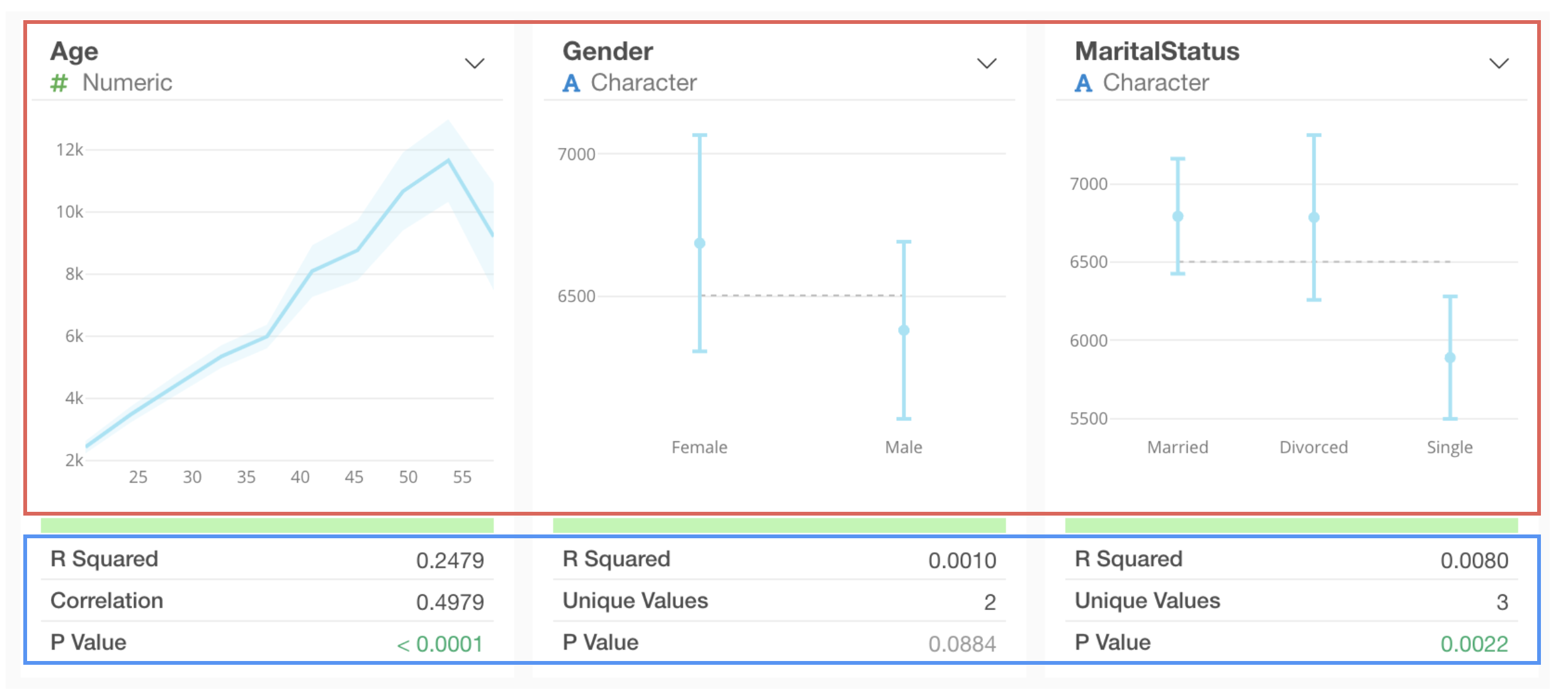Image resolution: width=1568 pixels, height=695 pixels.
Task: Click the MaritalStatus P Value 0.0022
Action: pyautogui.click(x=1474, y=644)
